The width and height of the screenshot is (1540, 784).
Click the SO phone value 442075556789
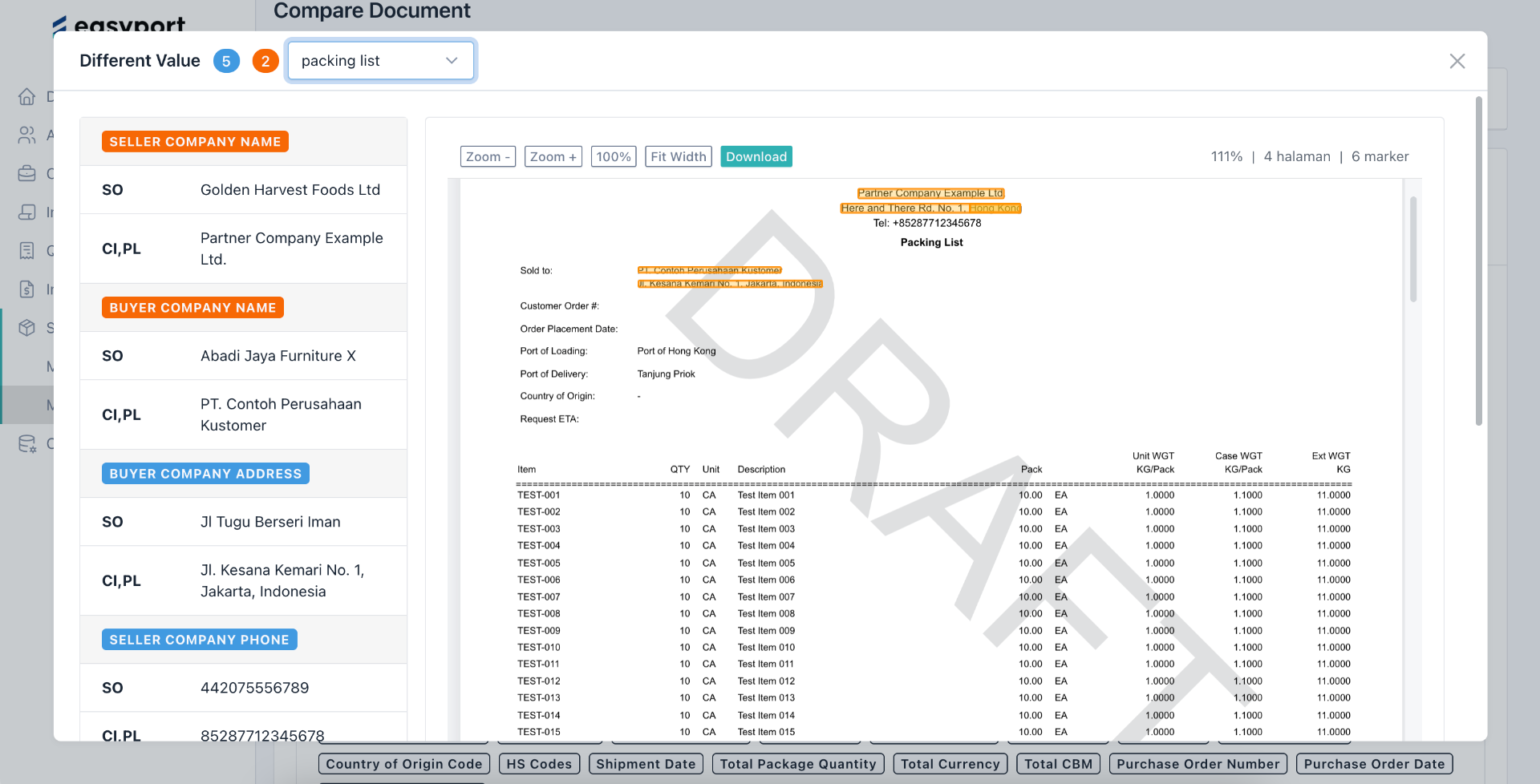point(254,688)
